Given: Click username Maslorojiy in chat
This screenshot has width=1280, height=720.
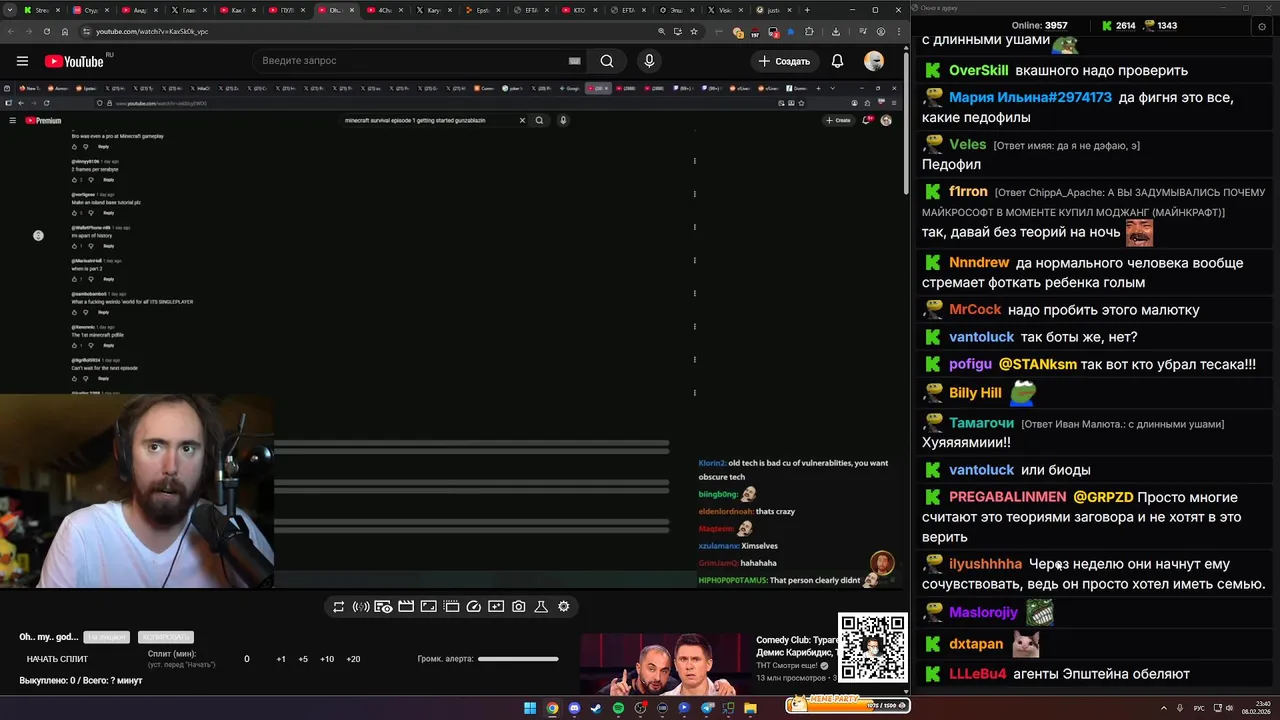Looking at the screenshot, I should 983,612.
